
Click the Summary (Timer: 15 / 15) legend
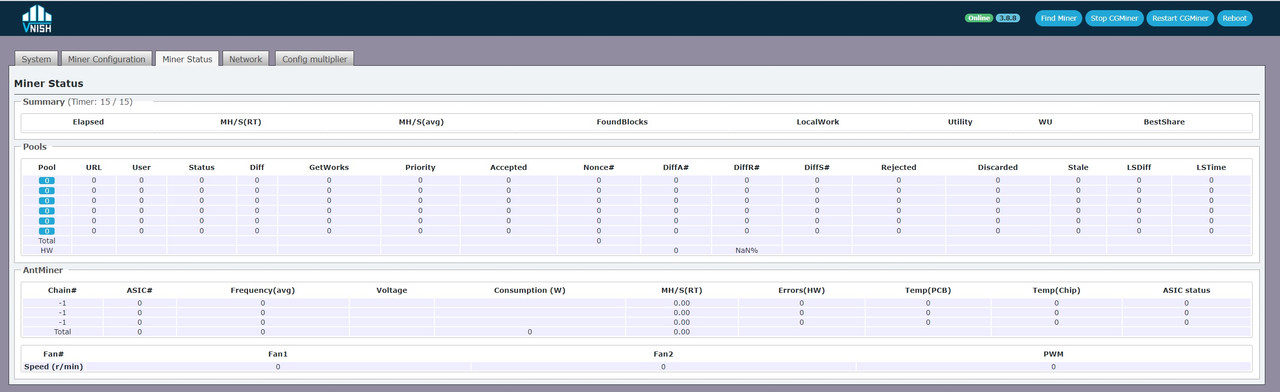77,101
